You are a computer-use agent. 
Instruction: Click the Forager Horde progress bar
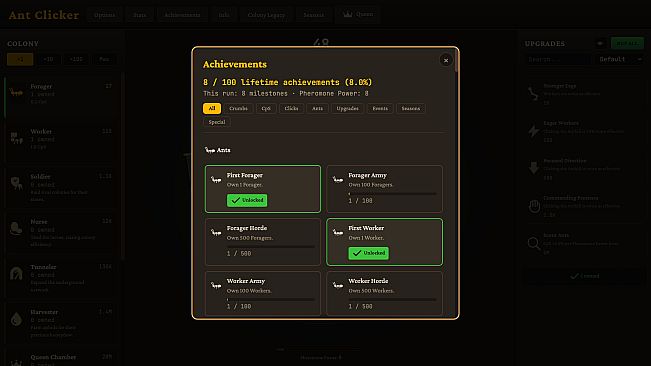(x=271, y=246)
